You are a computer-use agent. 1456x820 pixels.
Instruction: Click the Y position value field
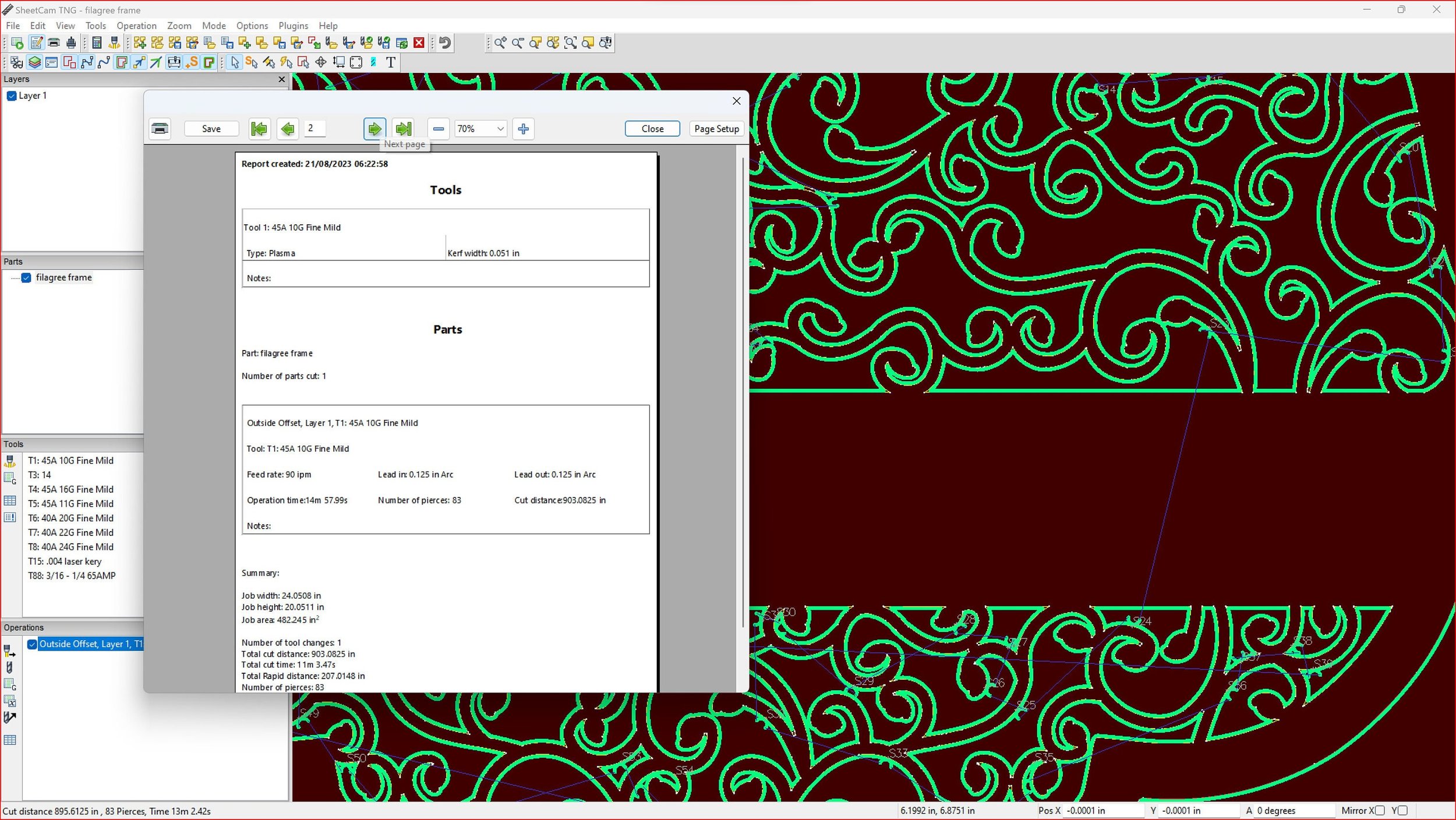(x=1199, y=811)
